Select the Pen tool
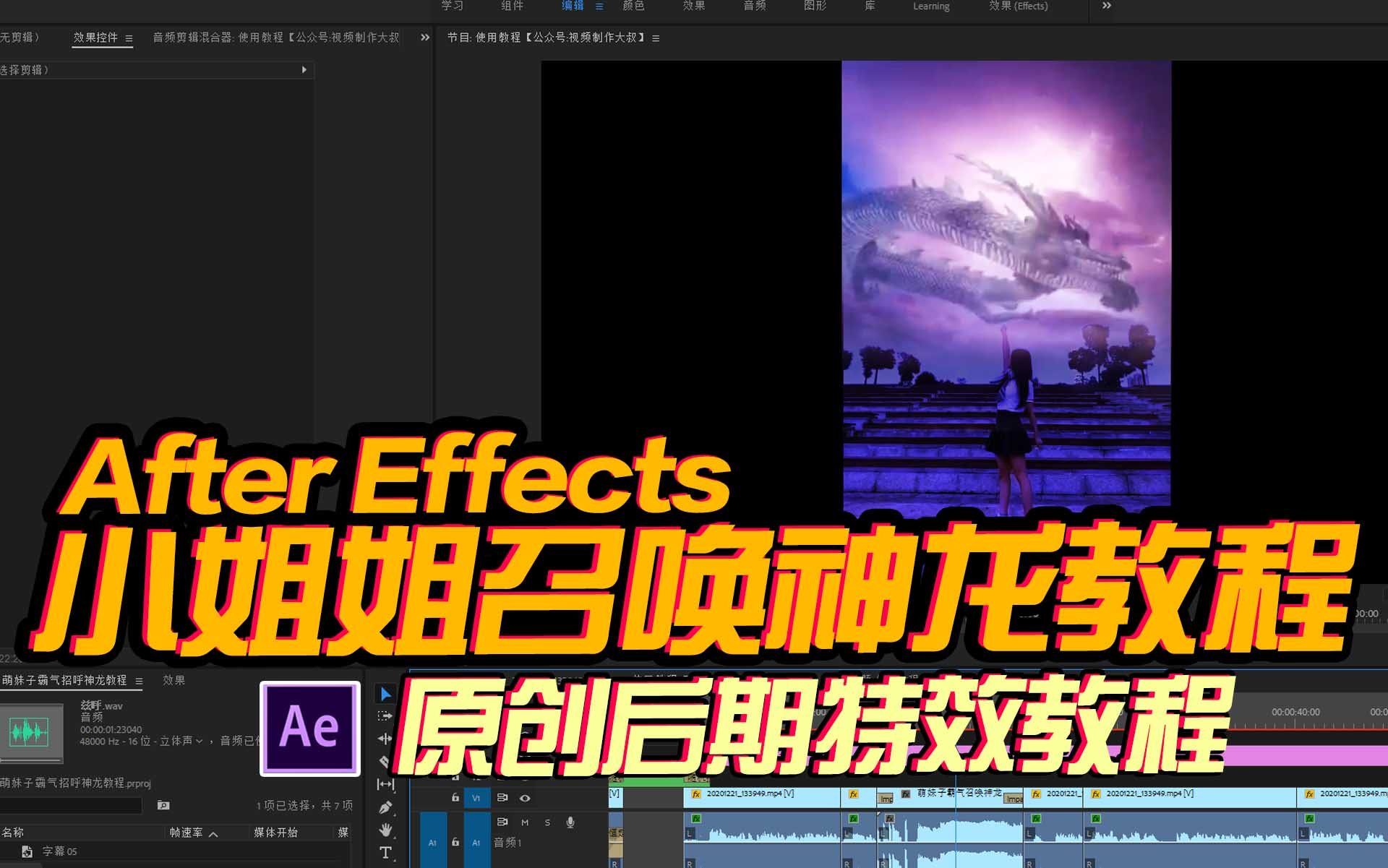Screen dimensions: 1388x868 click(x=385, y=807)
